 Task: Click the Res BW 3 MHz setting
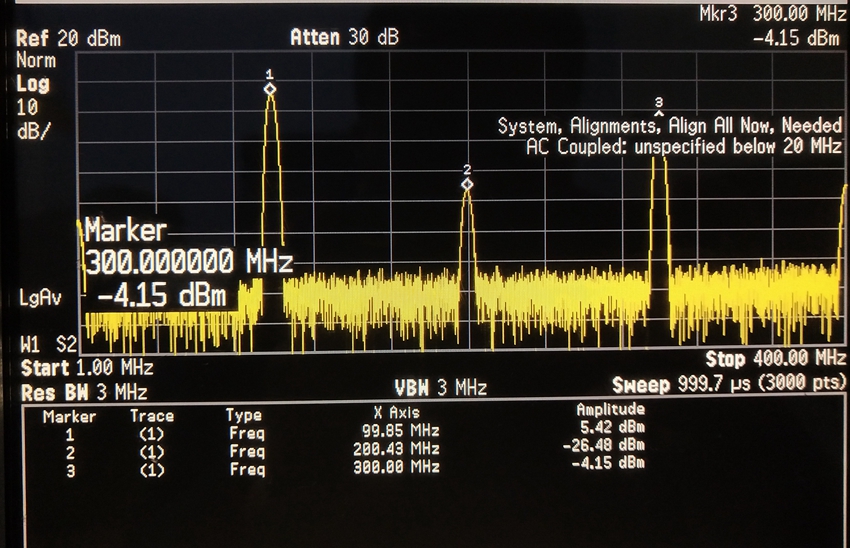point(84,390)
